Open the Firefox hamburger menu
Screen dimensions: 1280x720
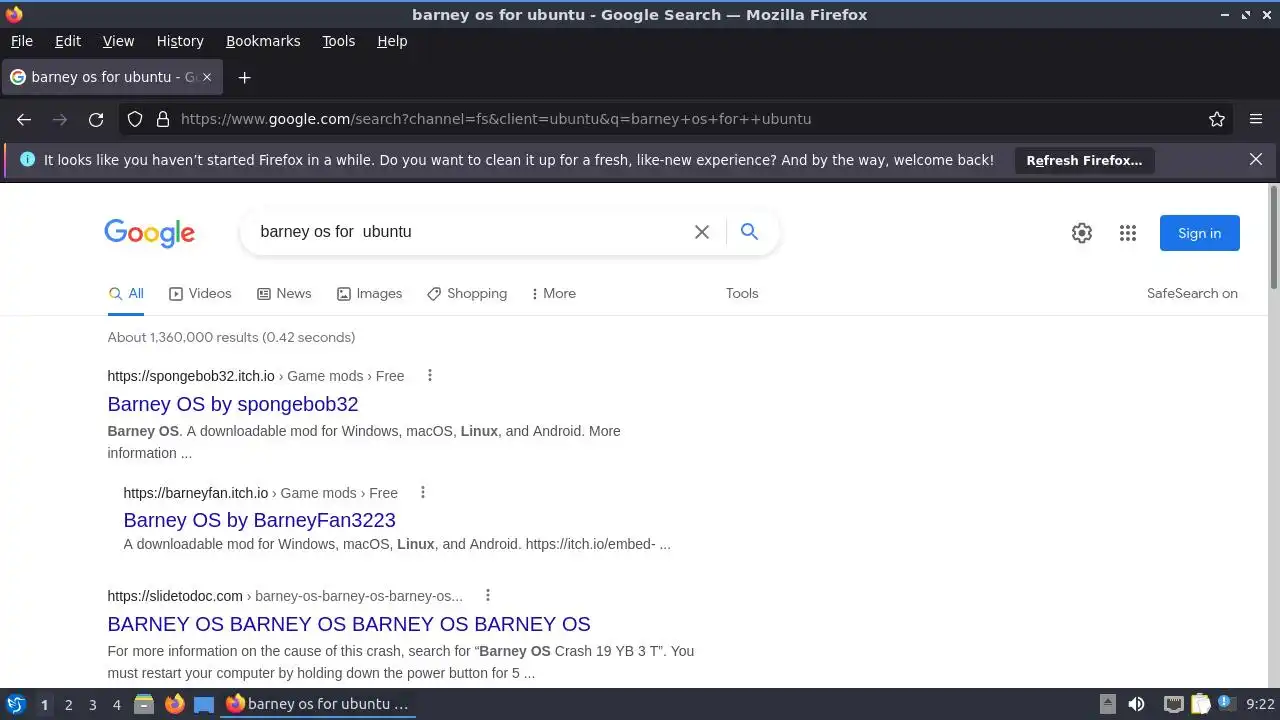[x=1256, y=119]
